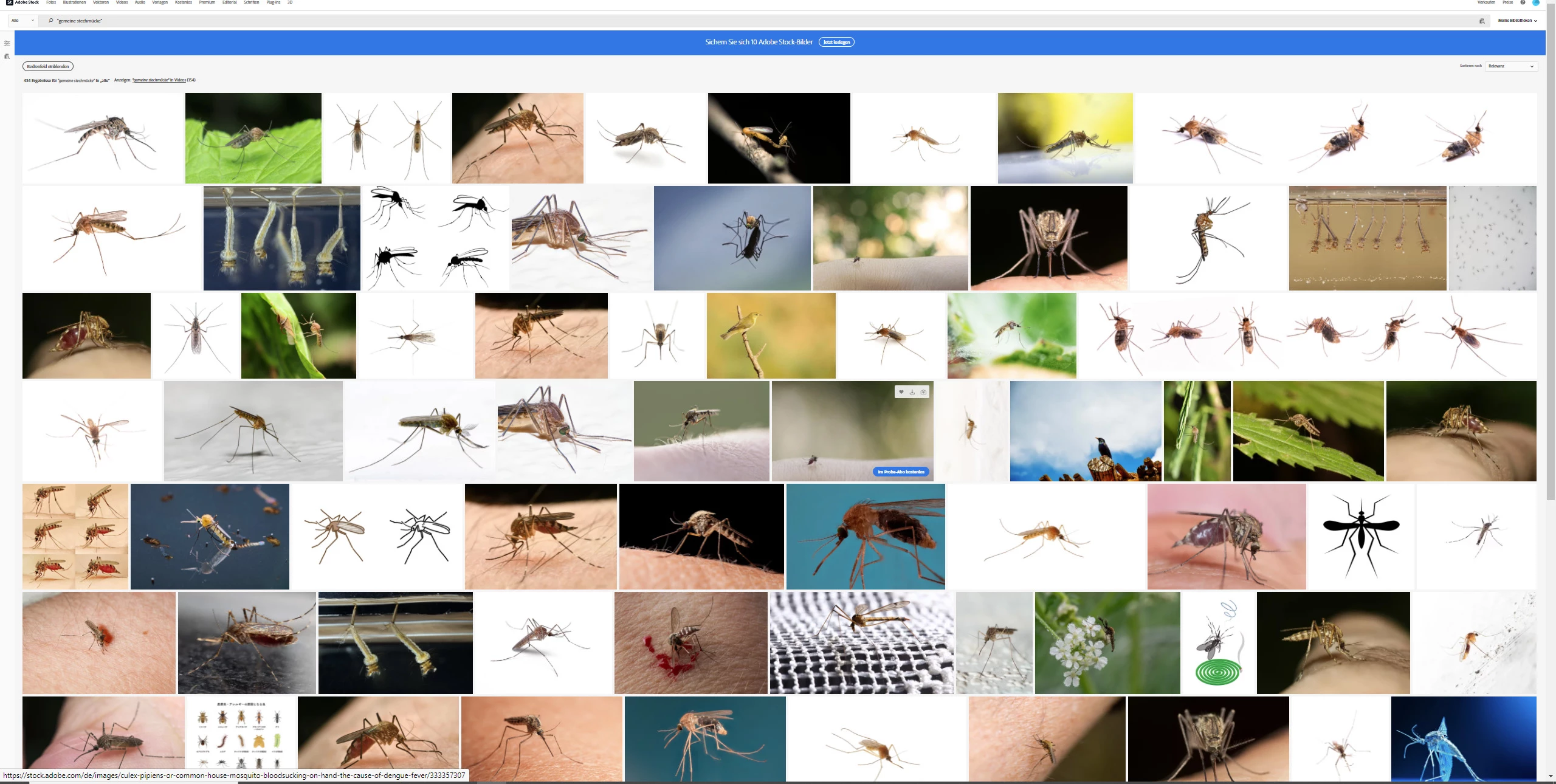This screenshot has height=784, width=1556.
Task: Expand the Alle search category dropdown
Action: coord(22,21)
